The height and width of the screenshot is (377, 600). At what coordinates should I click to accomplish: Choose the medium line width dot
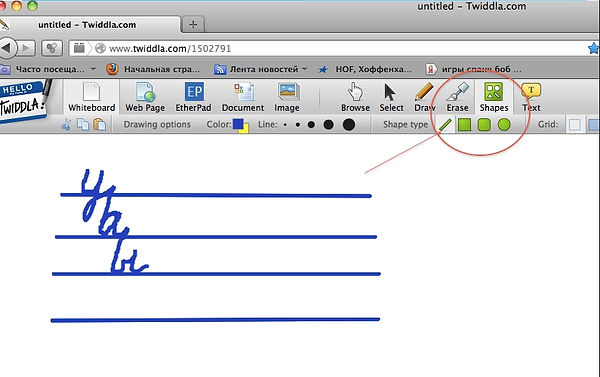pyautogui.click(x=311, y=125)
